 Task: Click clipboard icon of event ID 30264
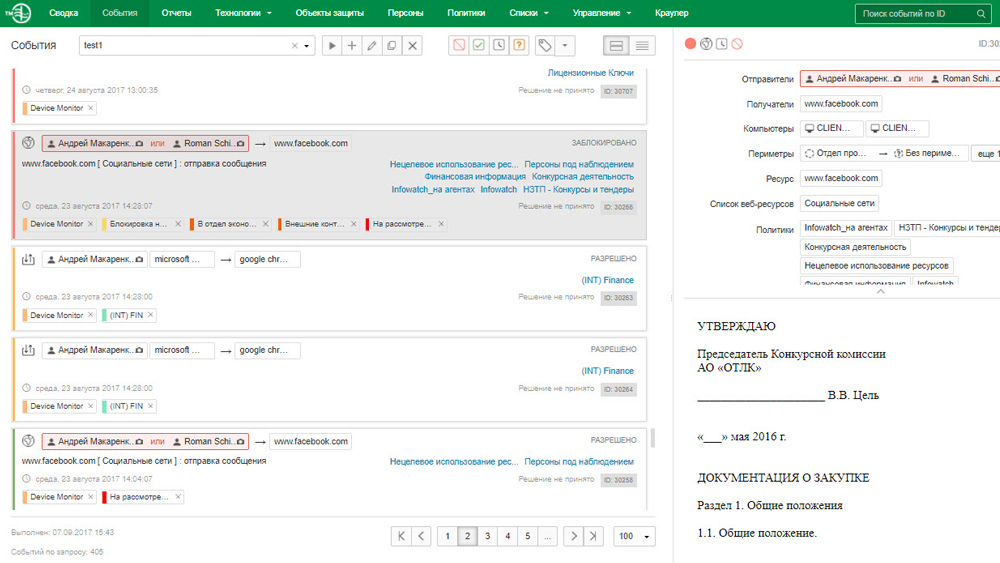click(x=28, y=349)
